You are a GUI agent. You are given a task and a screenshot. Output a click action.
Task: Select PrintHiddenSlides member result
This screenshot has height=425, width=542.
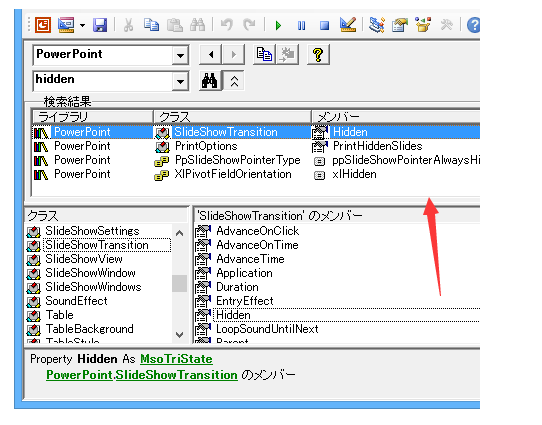(377, 146)
